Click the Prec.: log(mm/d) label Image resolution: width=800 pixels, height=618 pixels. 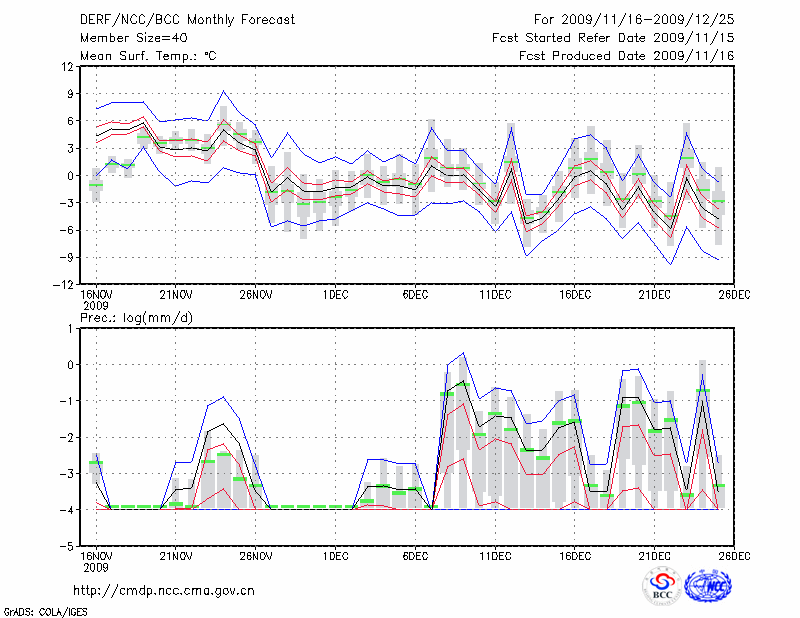point(138,318)
